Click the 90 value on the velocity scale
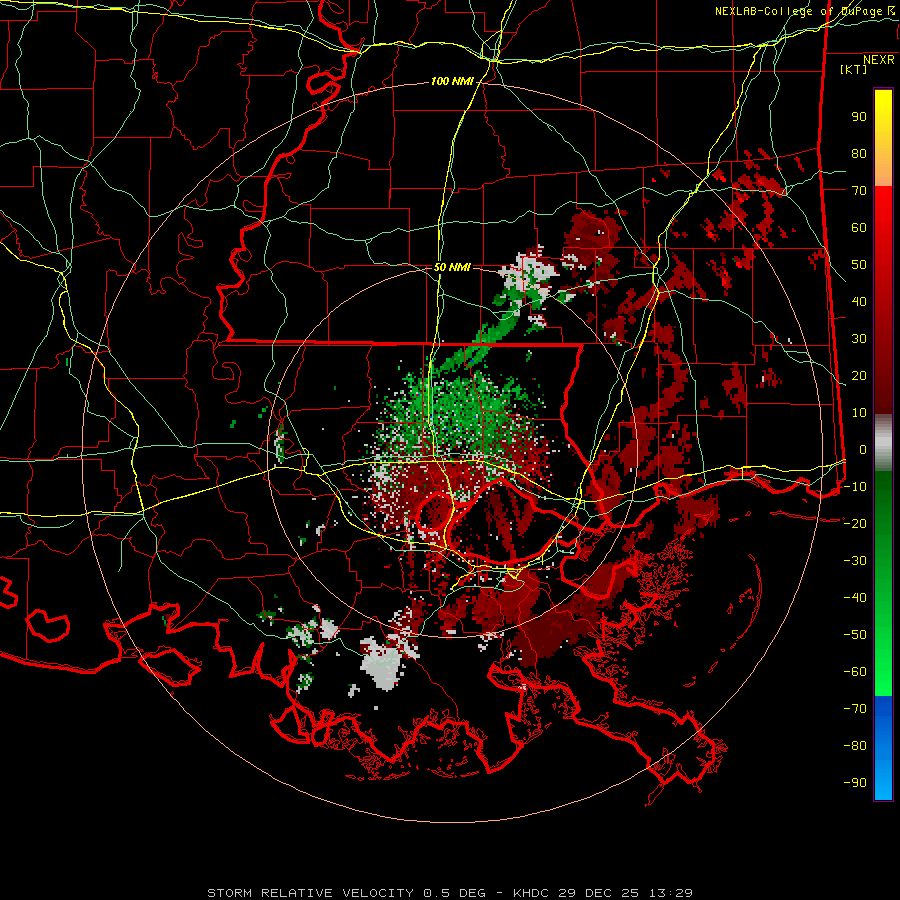Viewport: 900px width, 900px height. pos(859,117)
